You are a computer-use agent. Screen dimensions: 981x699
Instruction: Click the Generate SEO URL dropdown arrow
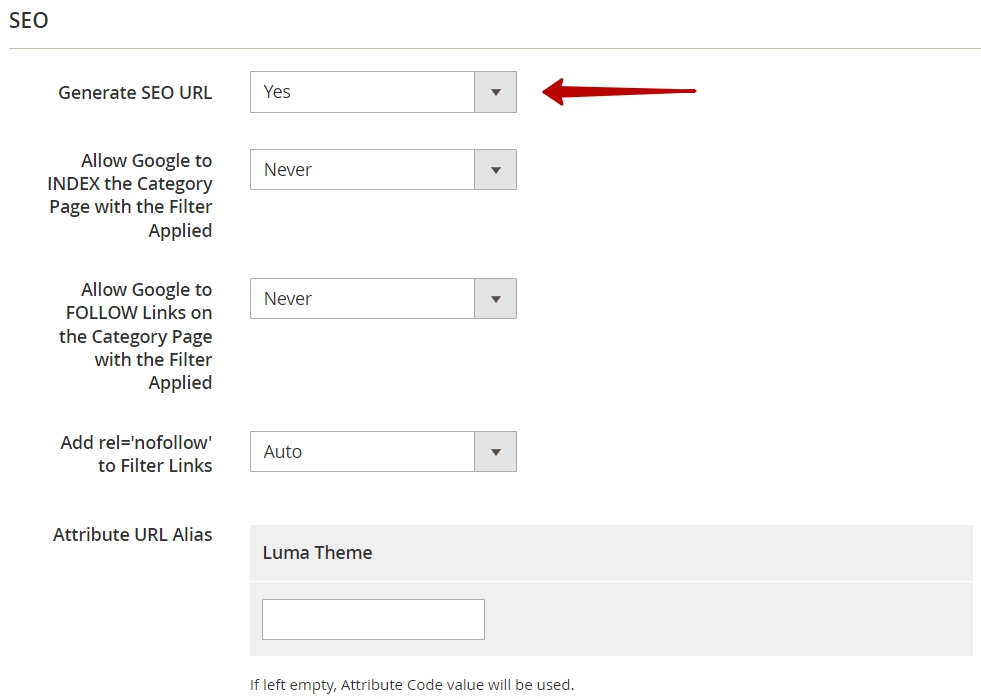point(496,92)
